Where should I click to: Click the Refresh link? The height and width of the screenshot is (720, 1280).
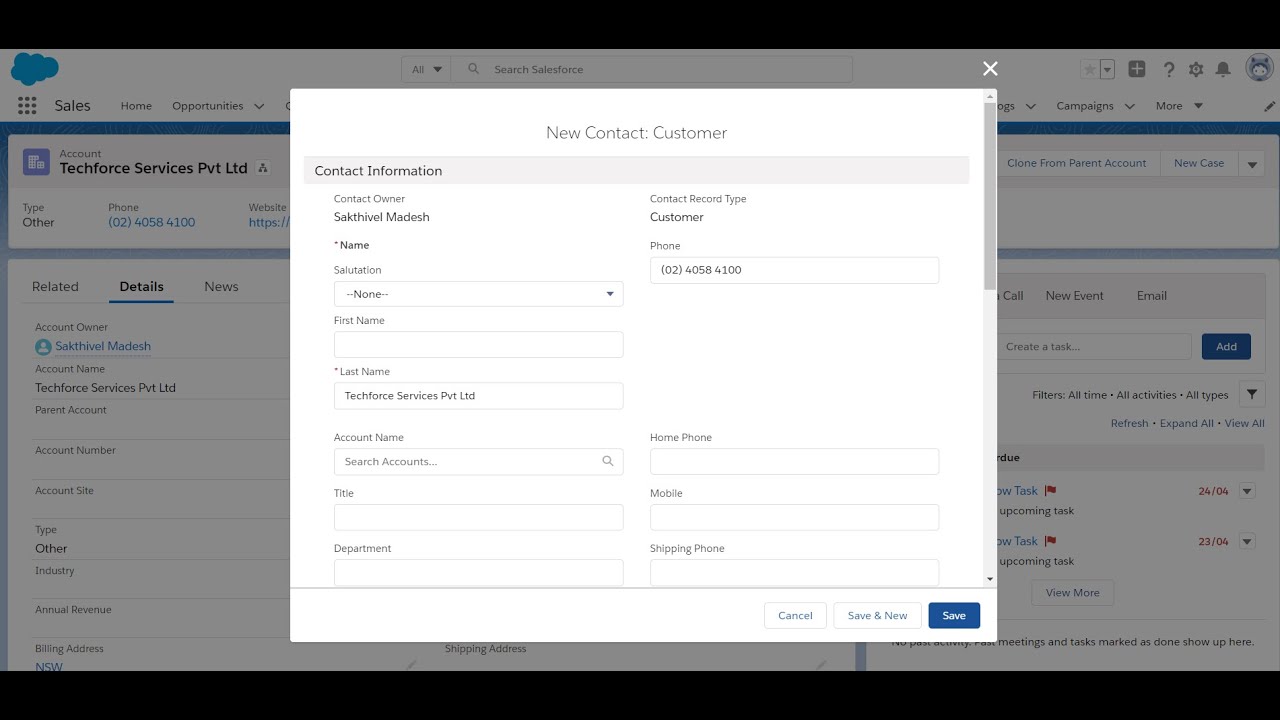click(x=1129, y=423)
